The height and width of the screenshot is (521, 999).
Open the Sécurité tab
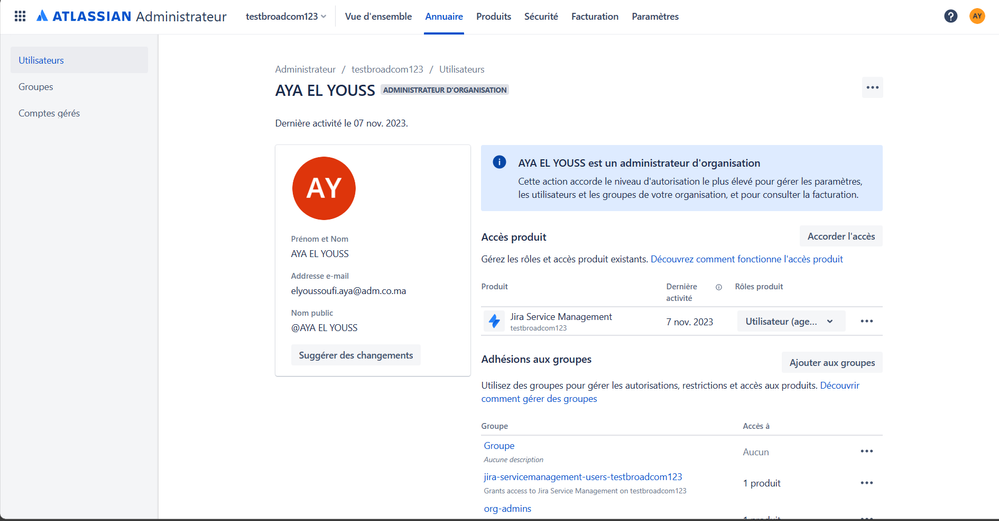pyautogui.click(x=541, y=17)
